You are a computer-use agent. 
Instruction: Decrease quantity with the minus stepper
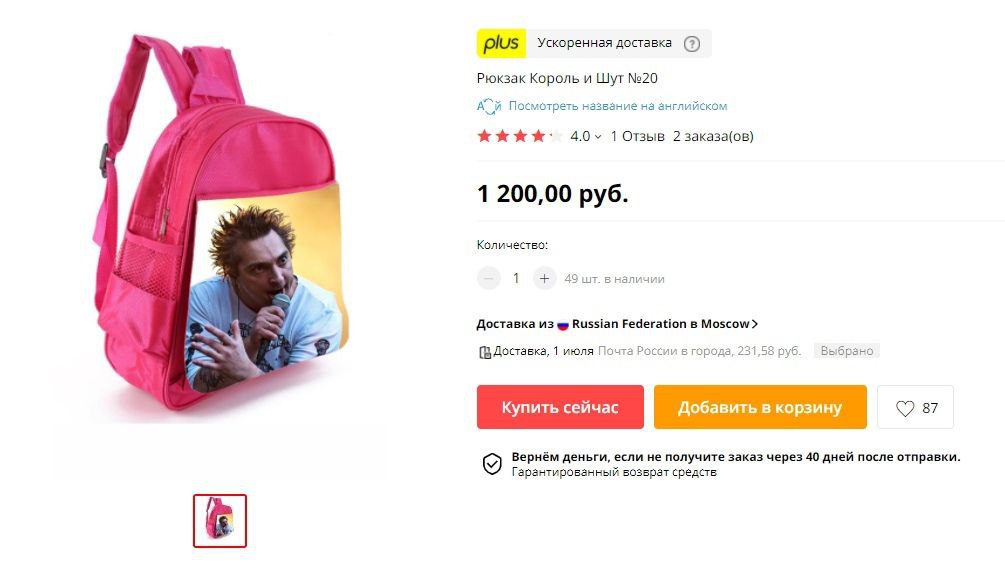[488, 278]
